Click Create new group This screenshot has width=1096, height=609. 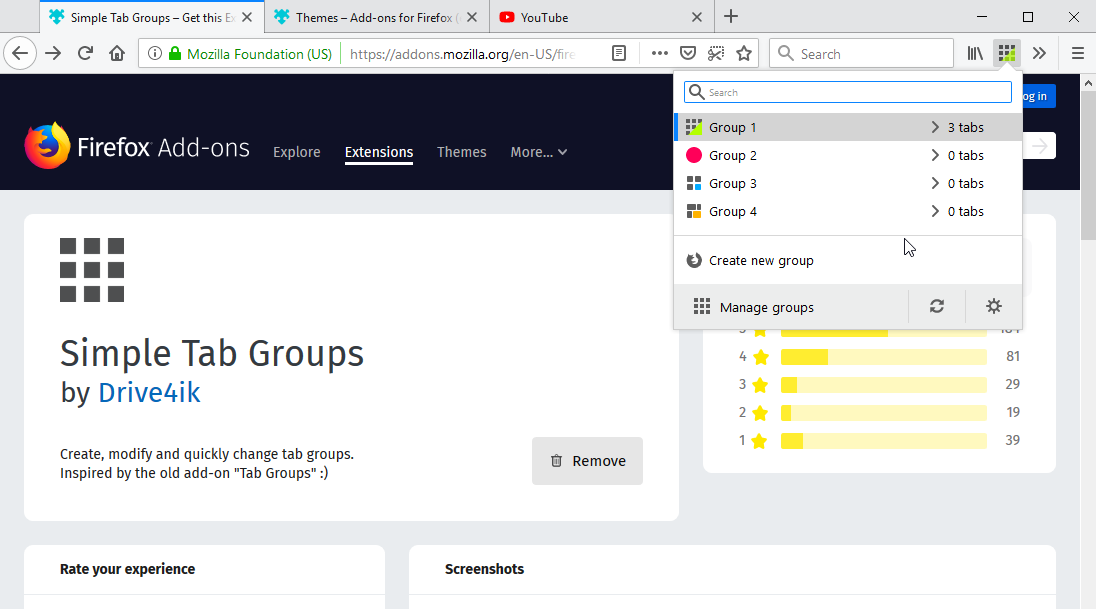pos(761,261)
